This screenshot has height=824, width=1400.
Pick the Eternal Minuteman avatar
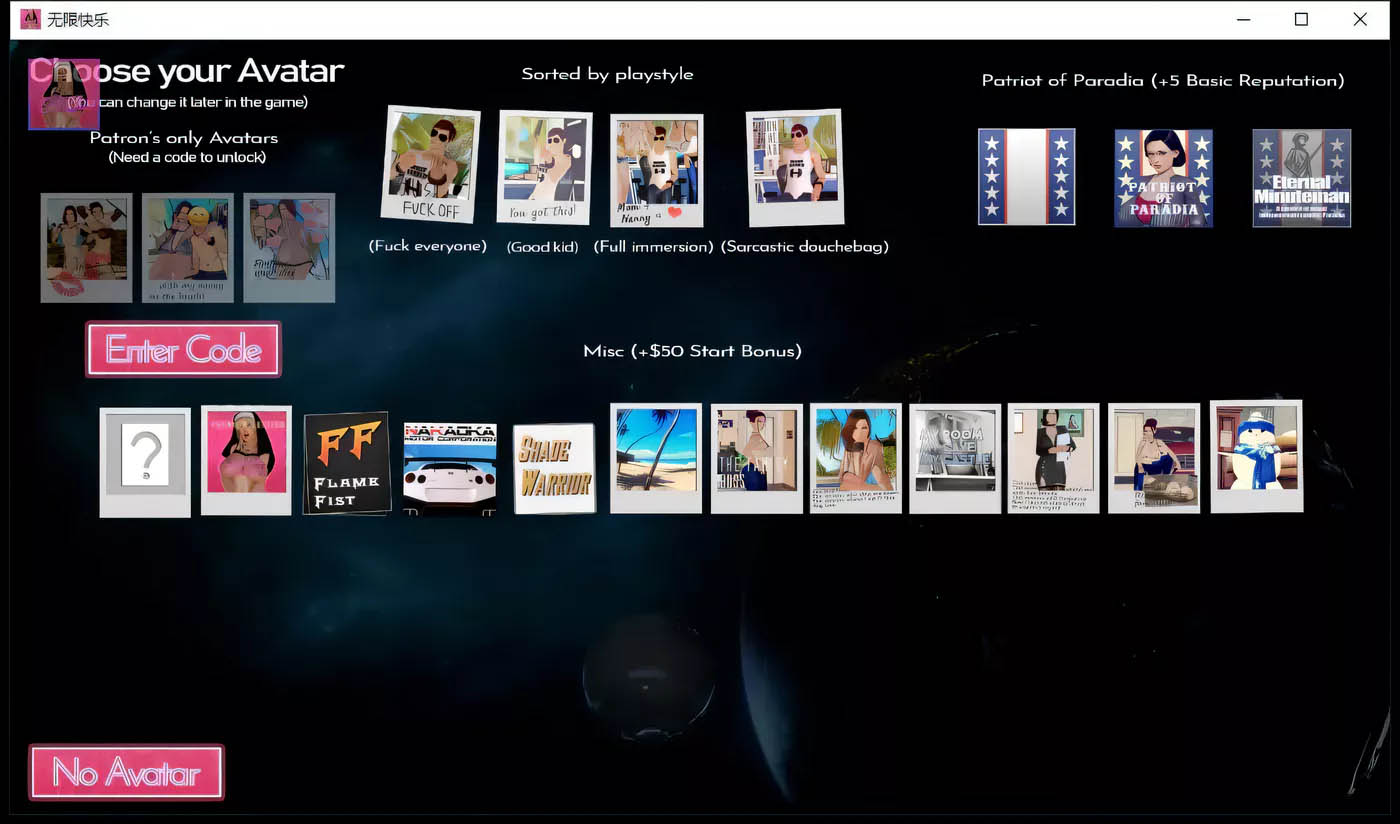(1301, 178)
